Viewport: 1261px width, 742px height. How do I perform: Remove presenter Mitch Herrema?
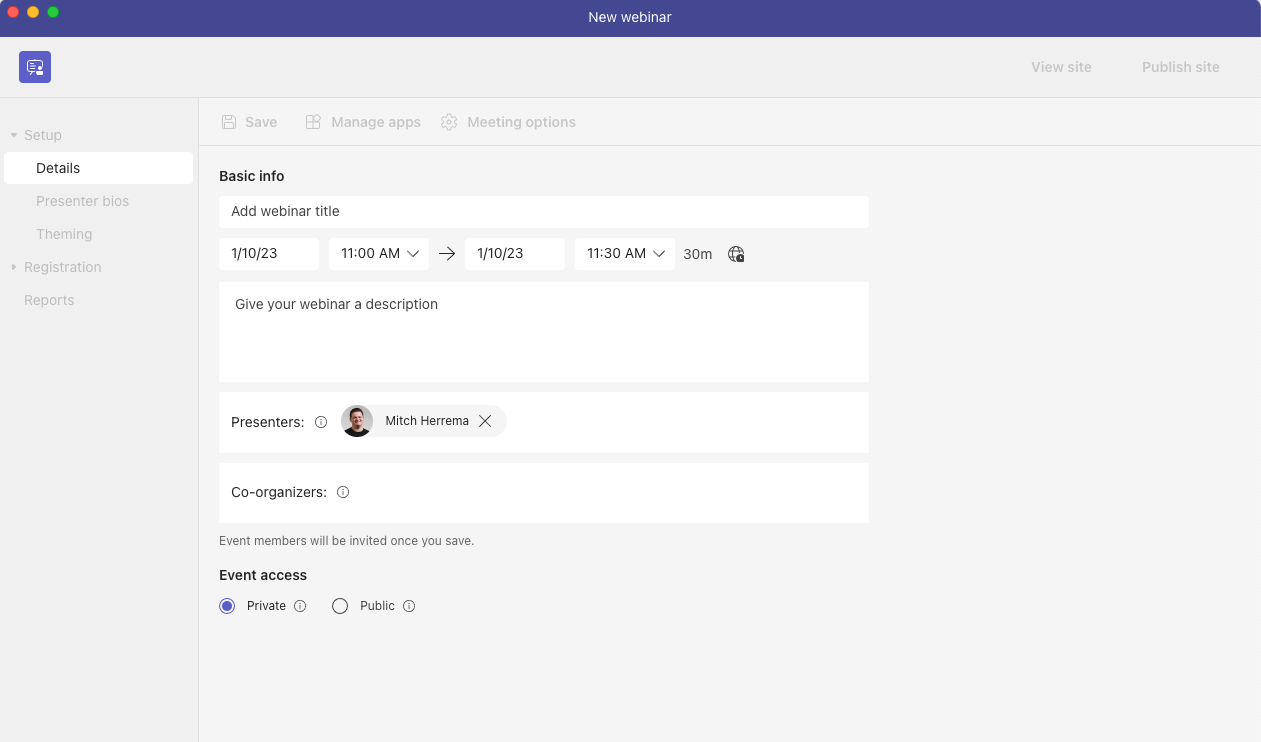pyautogui.click(x=485, y=421)
